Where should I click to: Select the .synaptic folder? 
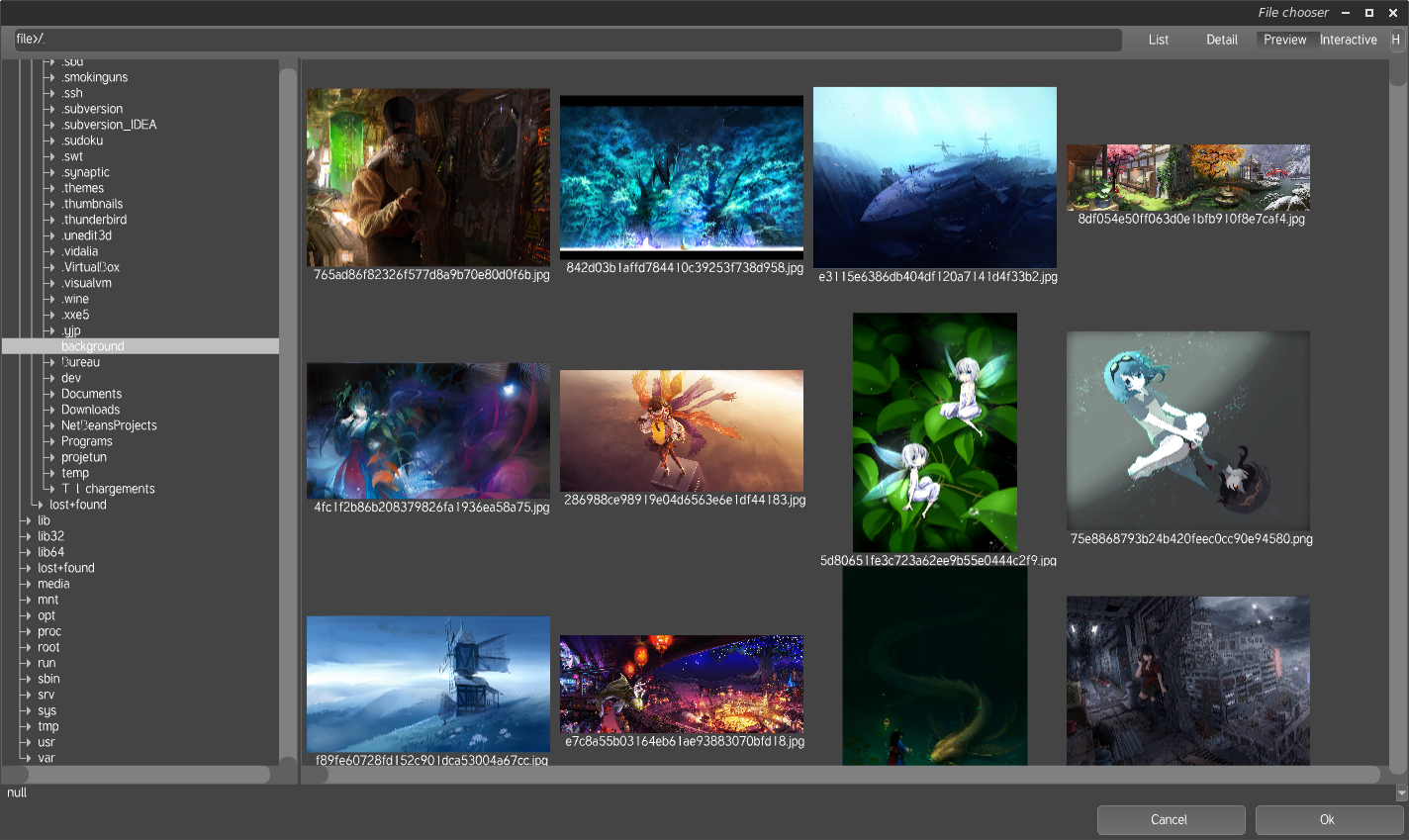coord(85,172)
